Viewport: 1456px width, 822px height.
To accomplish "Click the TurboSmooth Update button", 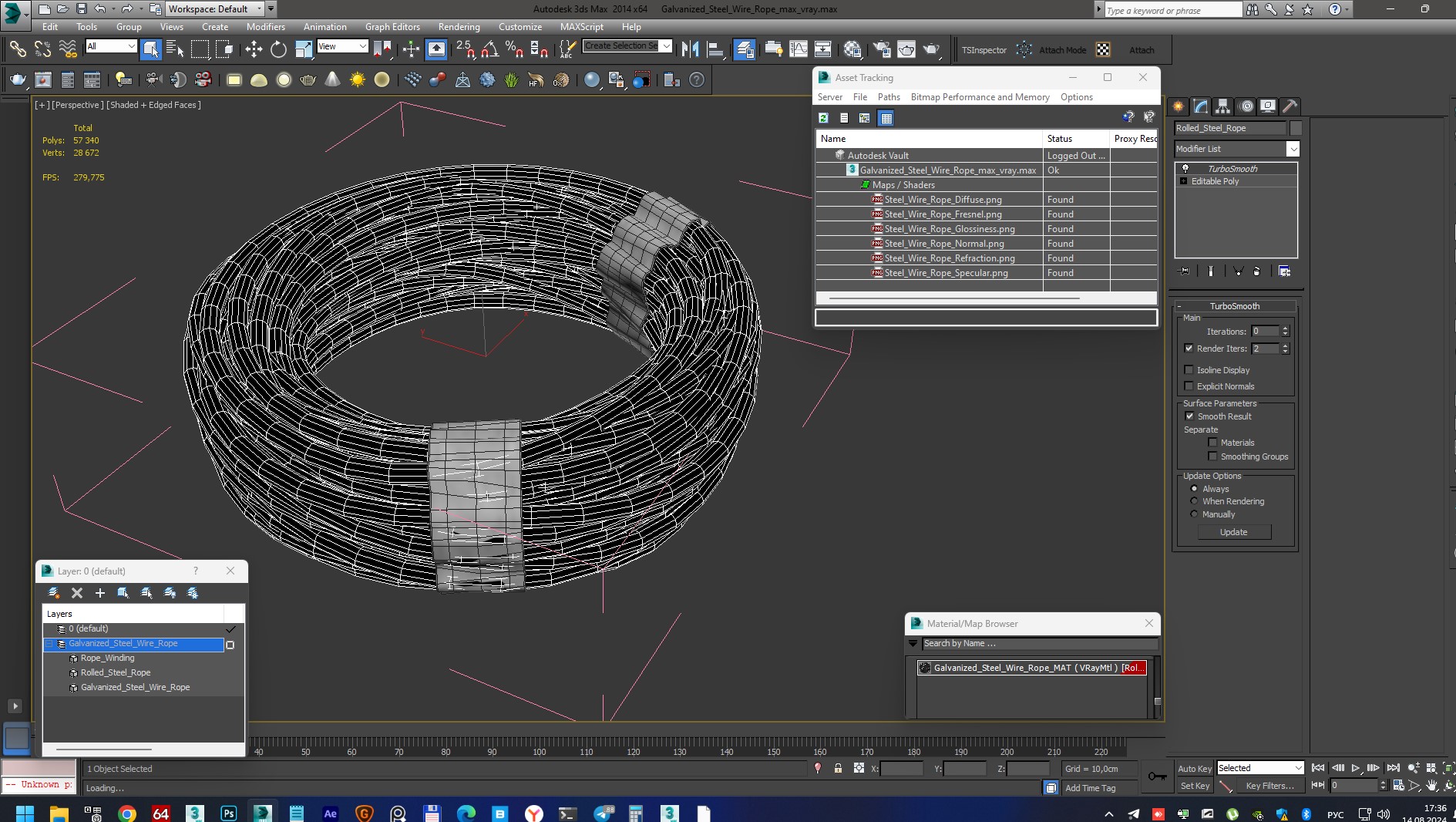I will click(x=1234, y=532).
